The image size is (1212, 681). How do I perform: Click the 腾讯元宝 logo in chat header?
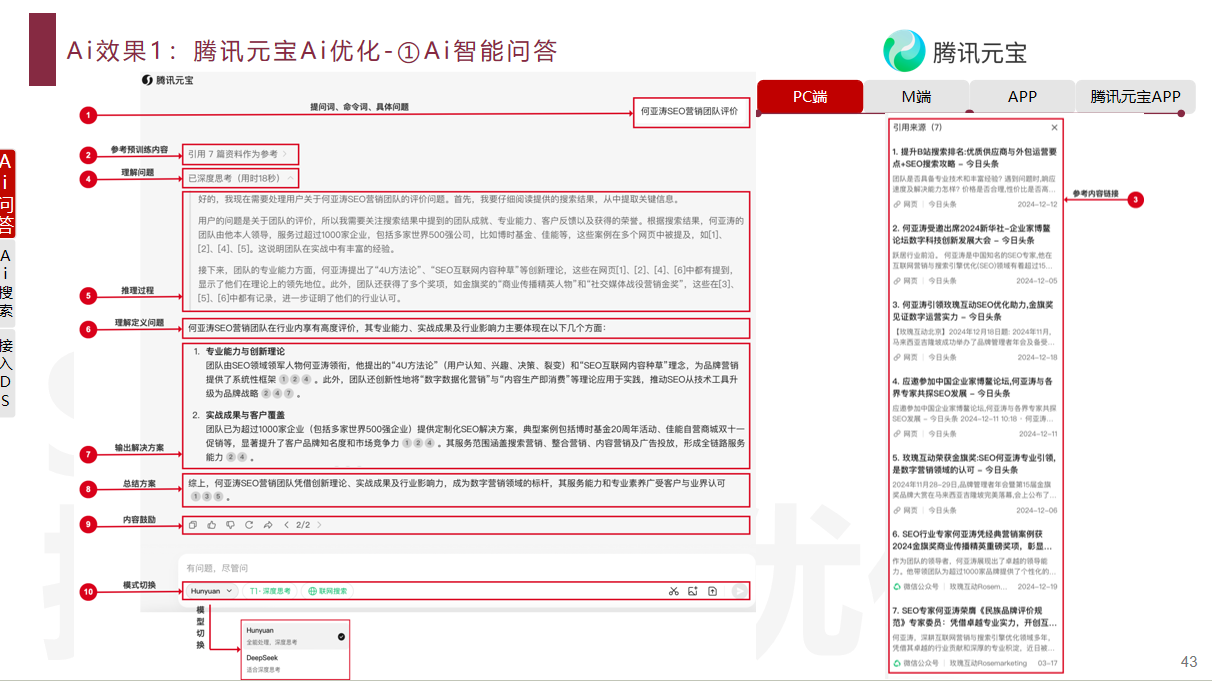click(167, 80)
